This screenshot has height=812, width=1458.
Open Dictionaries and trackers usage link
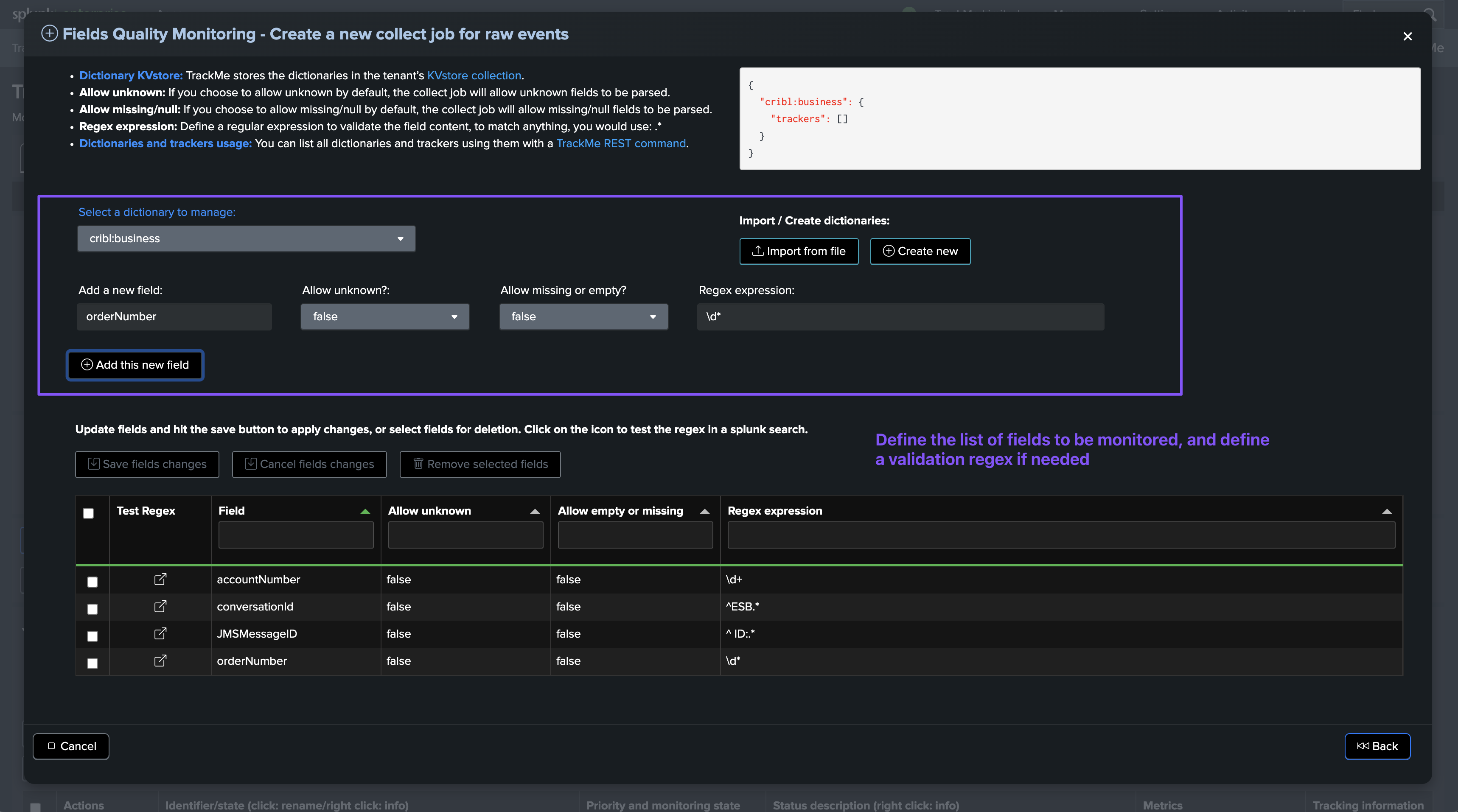click(x=165, y=143)
